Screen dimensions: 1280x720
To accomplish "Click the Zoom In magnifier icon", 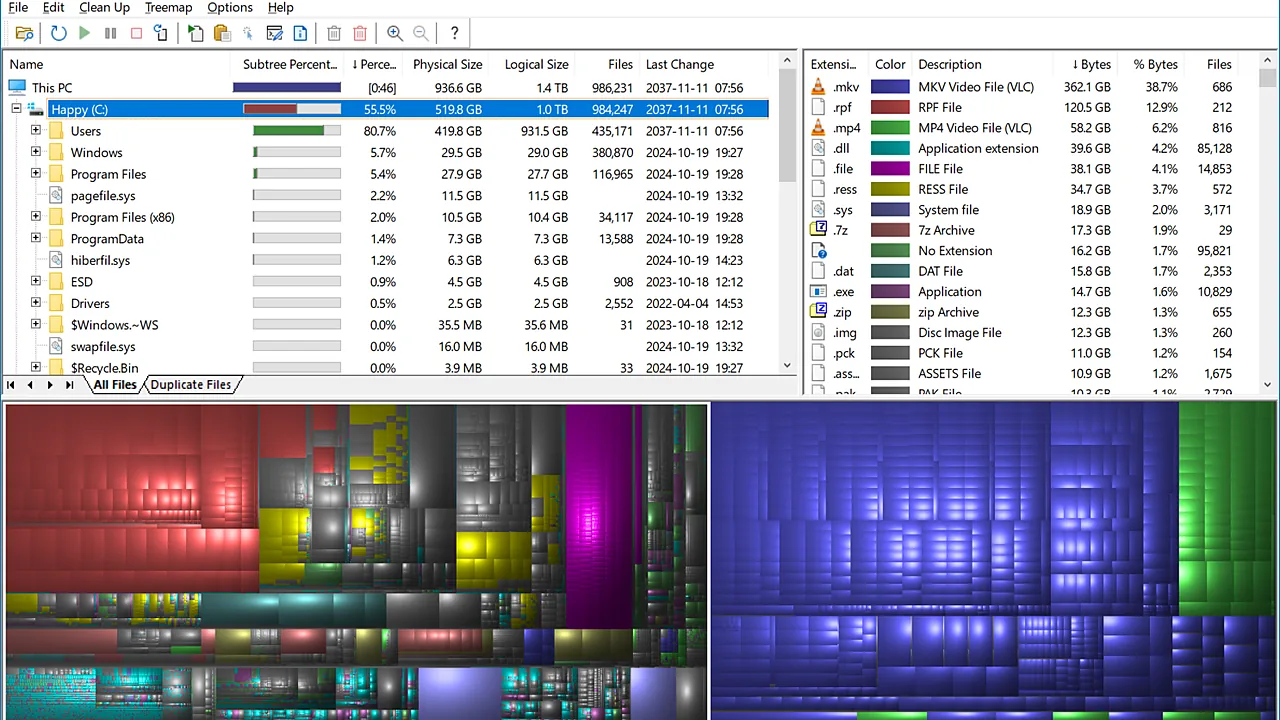I will [395, 33].
